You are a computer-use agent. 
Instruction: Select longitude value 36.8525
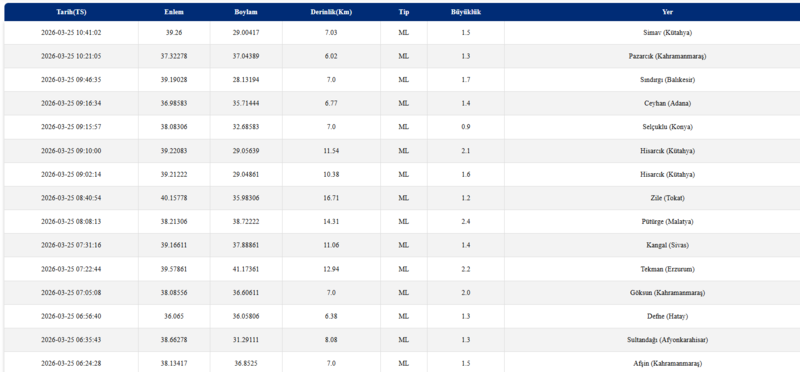[246, 364]
